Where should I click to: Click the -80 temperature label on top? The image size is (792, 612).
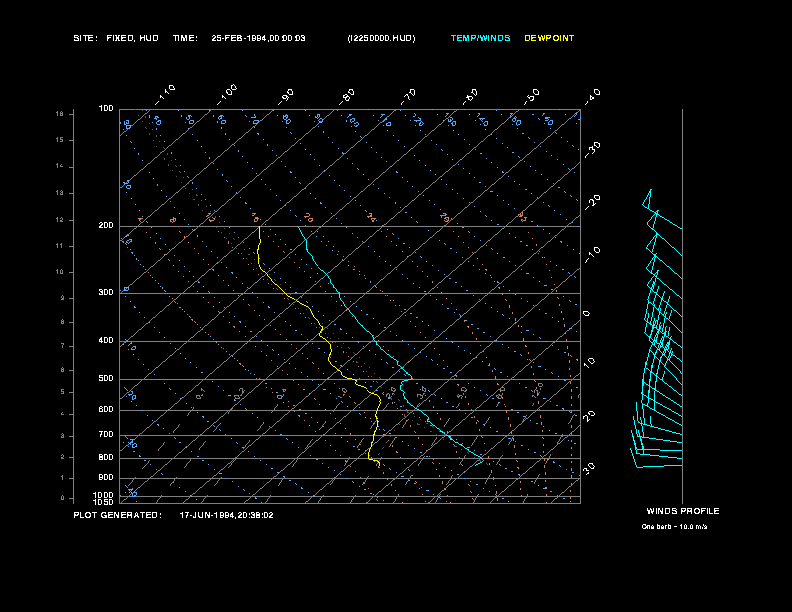(347, 96)
